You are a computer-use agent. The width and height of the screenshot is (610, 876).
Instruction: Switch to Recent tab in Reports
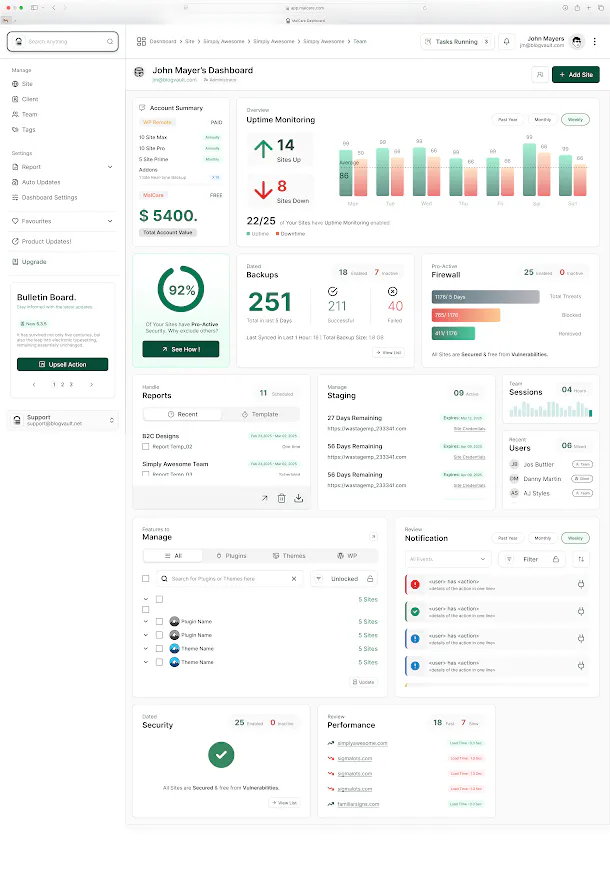[183, 415]
